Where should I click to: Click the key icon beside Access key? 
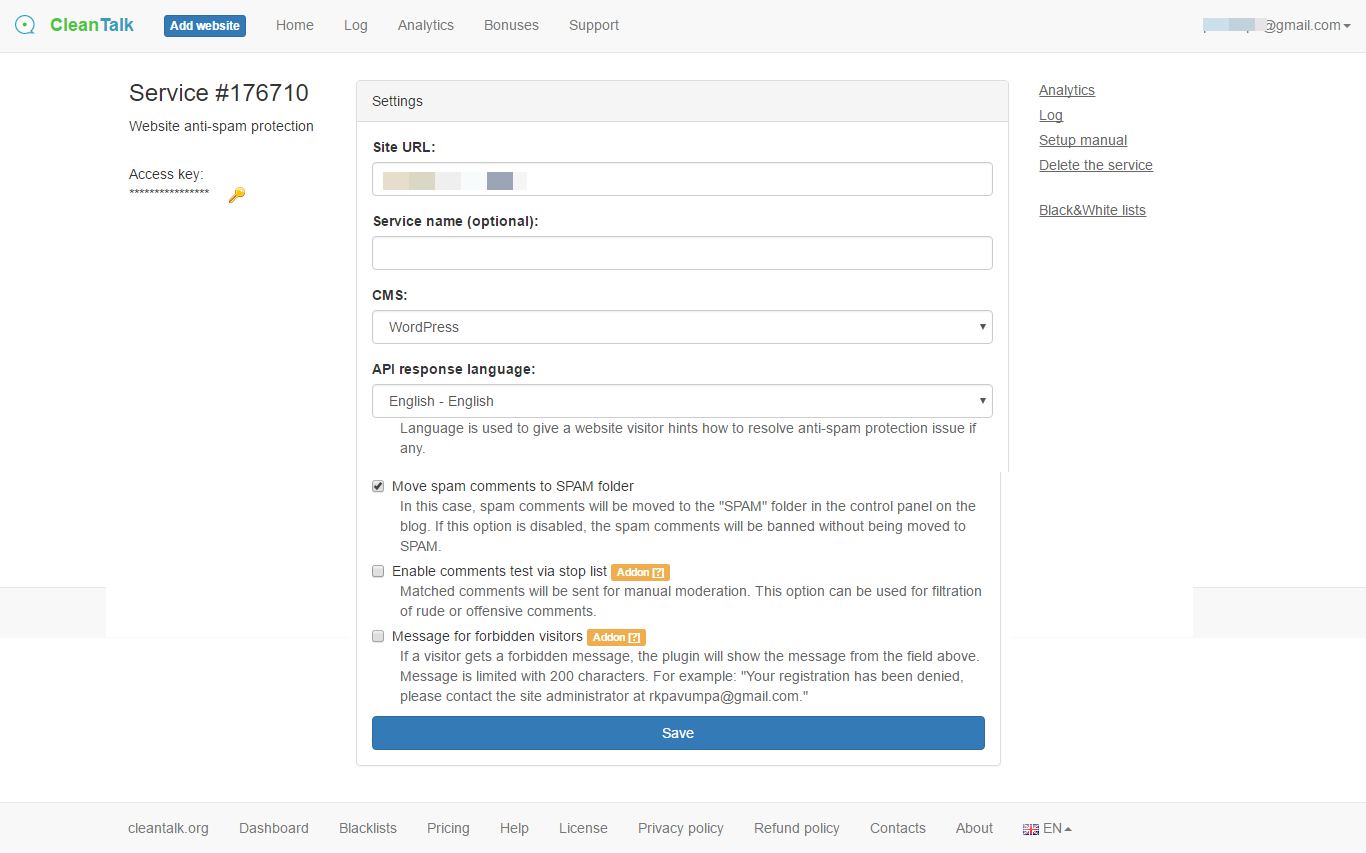(236, 195)
